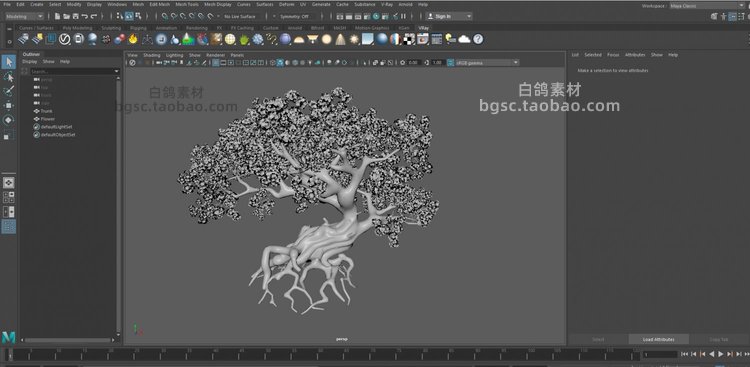The width and height of the screenshot is (750, 367).
Task: Open the Sign In dropdown
Action: pyautogui.click(x=449, y=16)
